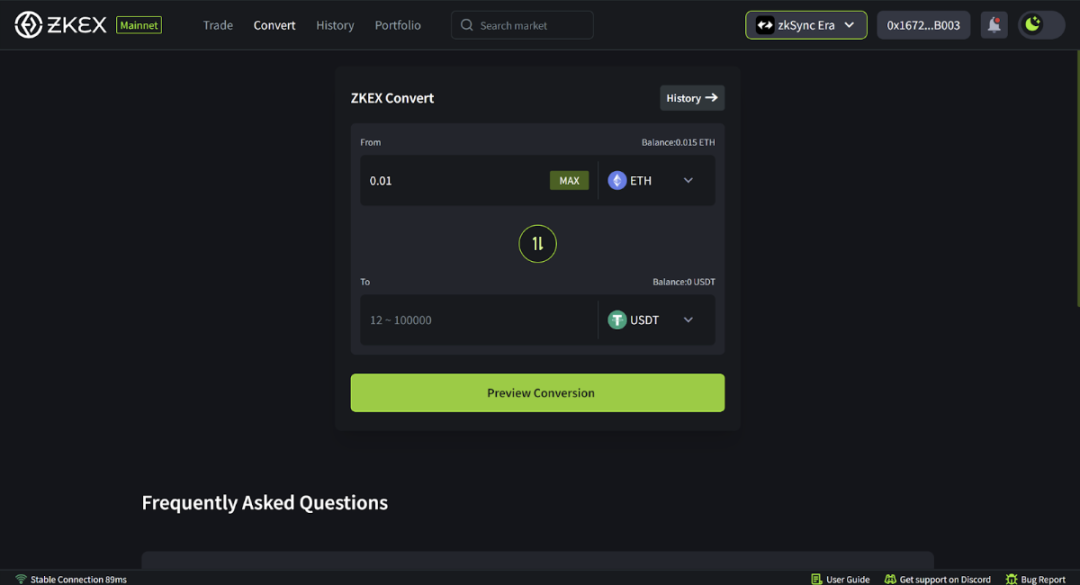Click the zkSync Era network logo
The image size is (1080, 585).
[x=765, y=25]
